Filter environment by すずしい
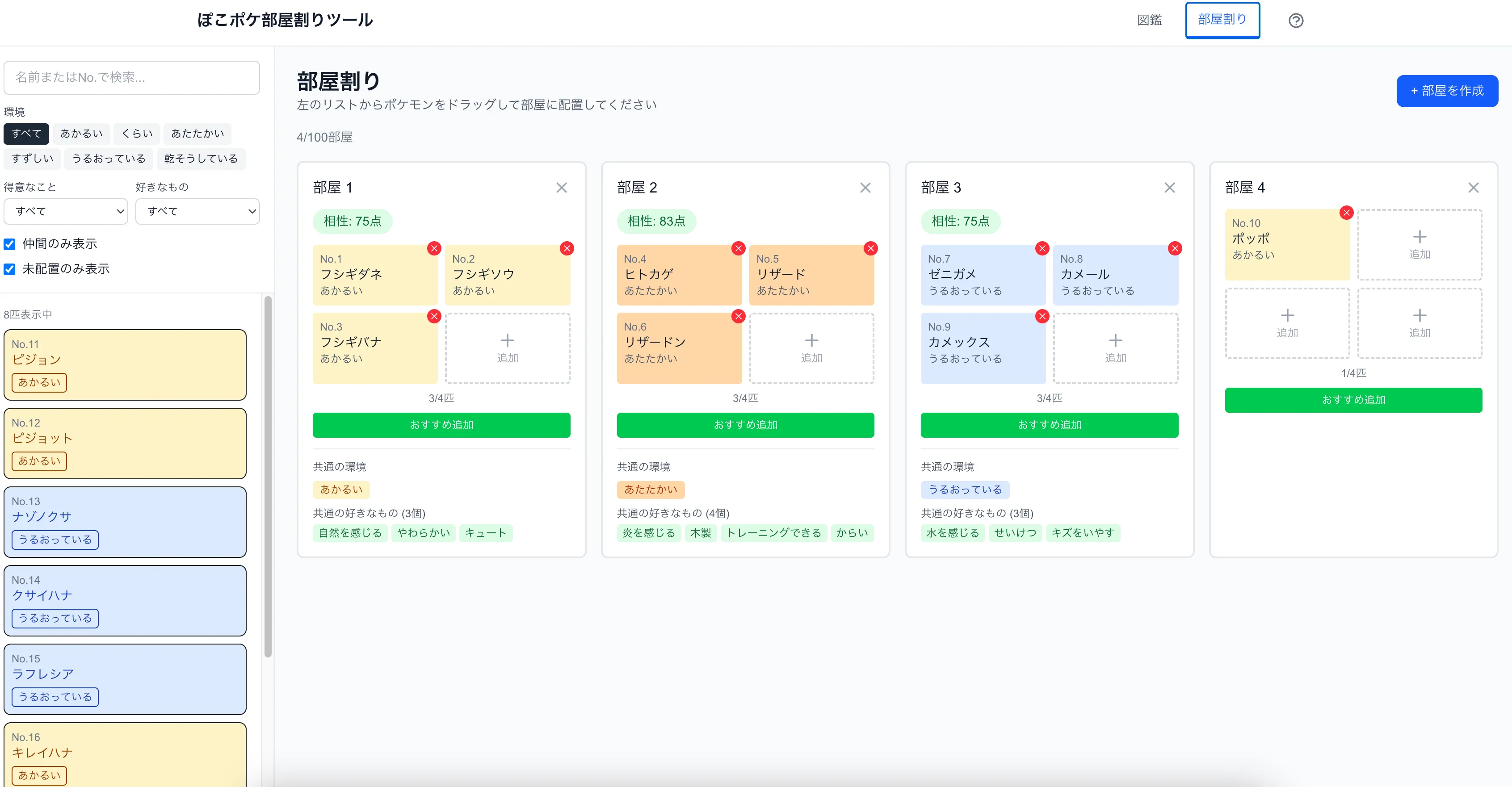Screen dimensions: 1512x787 [x=32, y=159]
